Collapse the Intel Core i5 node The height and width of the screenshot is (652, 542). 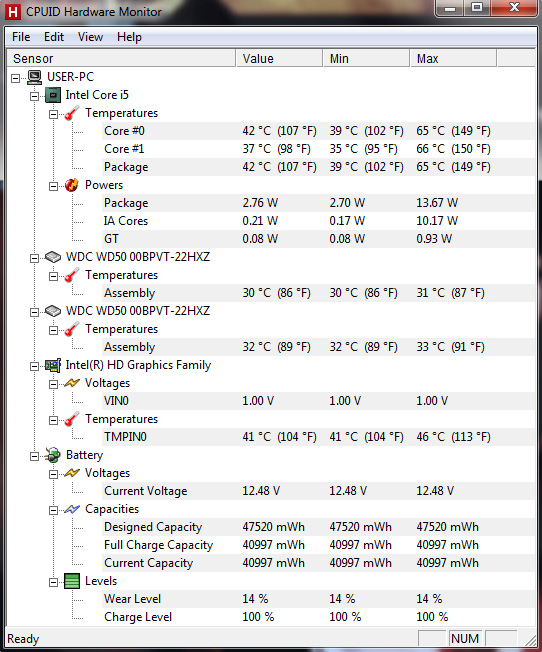pyautogui.click(x=34, y=96)
